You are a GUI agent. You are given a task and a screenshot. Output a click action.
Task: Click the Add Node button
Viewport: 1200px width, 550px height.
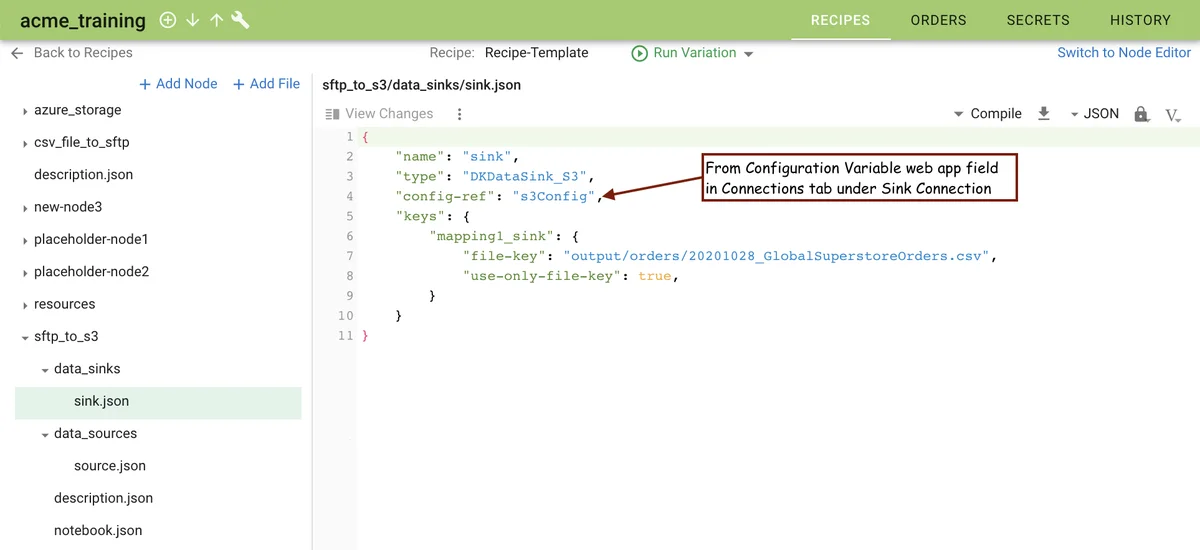[x=178, y=84]
